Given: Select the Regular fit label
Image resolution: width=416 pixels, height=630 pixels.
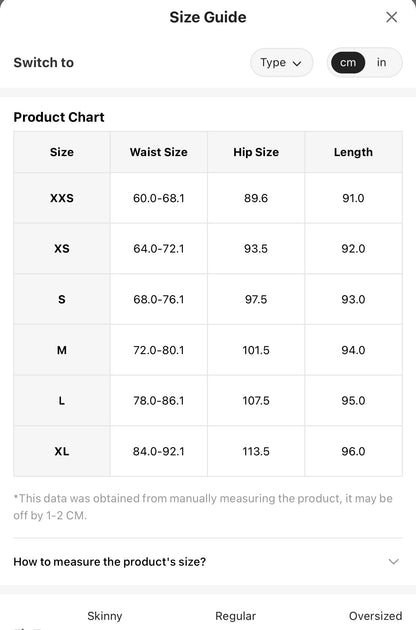Looking at the screenshot, I should tap(236, 616).
